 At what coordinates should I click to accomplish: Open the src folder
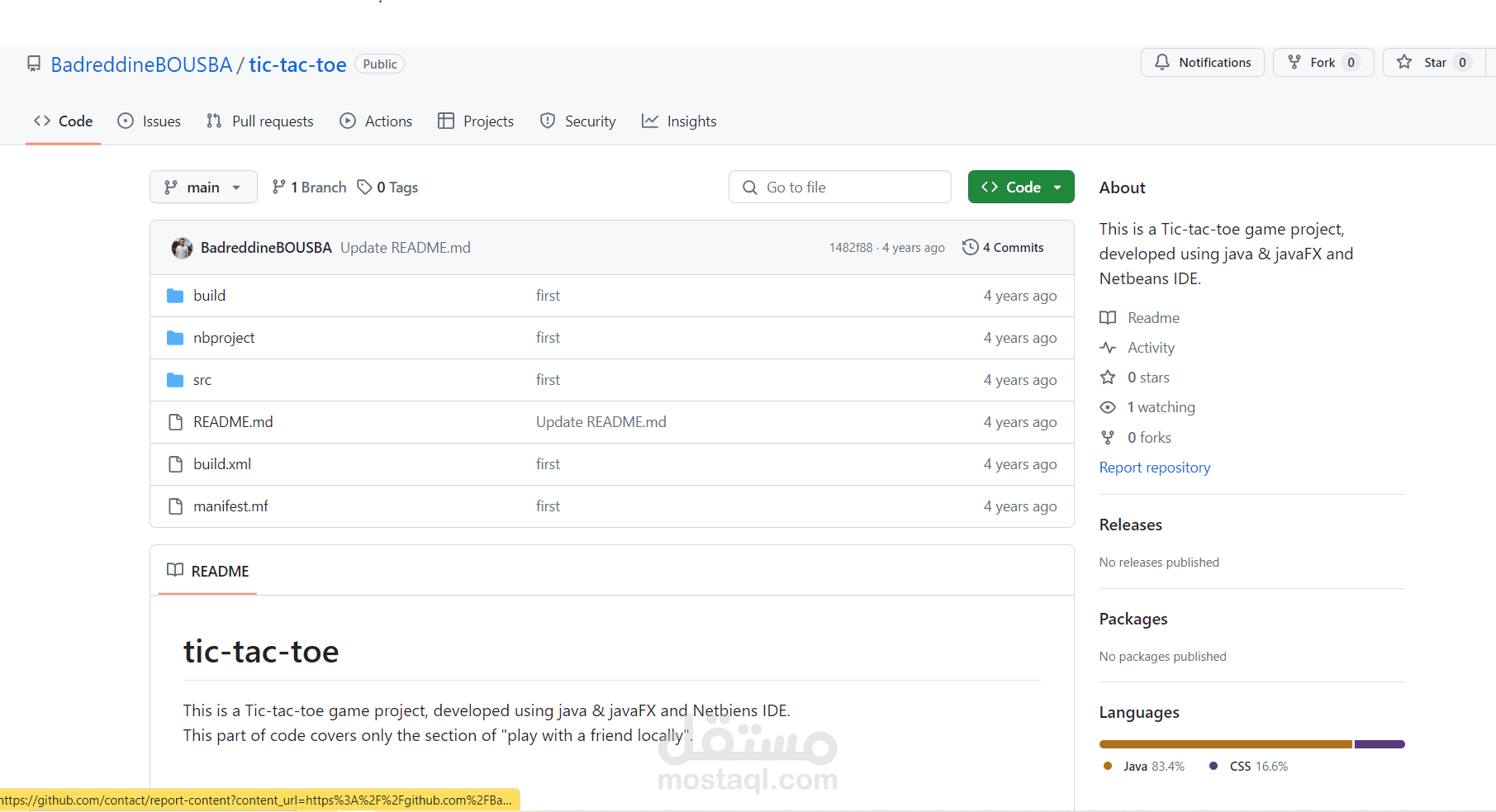pyautogui.click(x=202, y=380)
